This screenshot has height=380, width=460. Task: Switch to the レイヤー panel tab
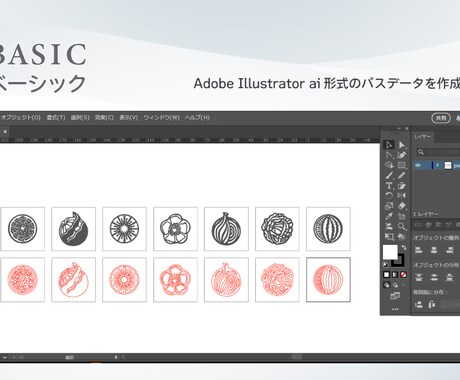(x=423, y=137)
